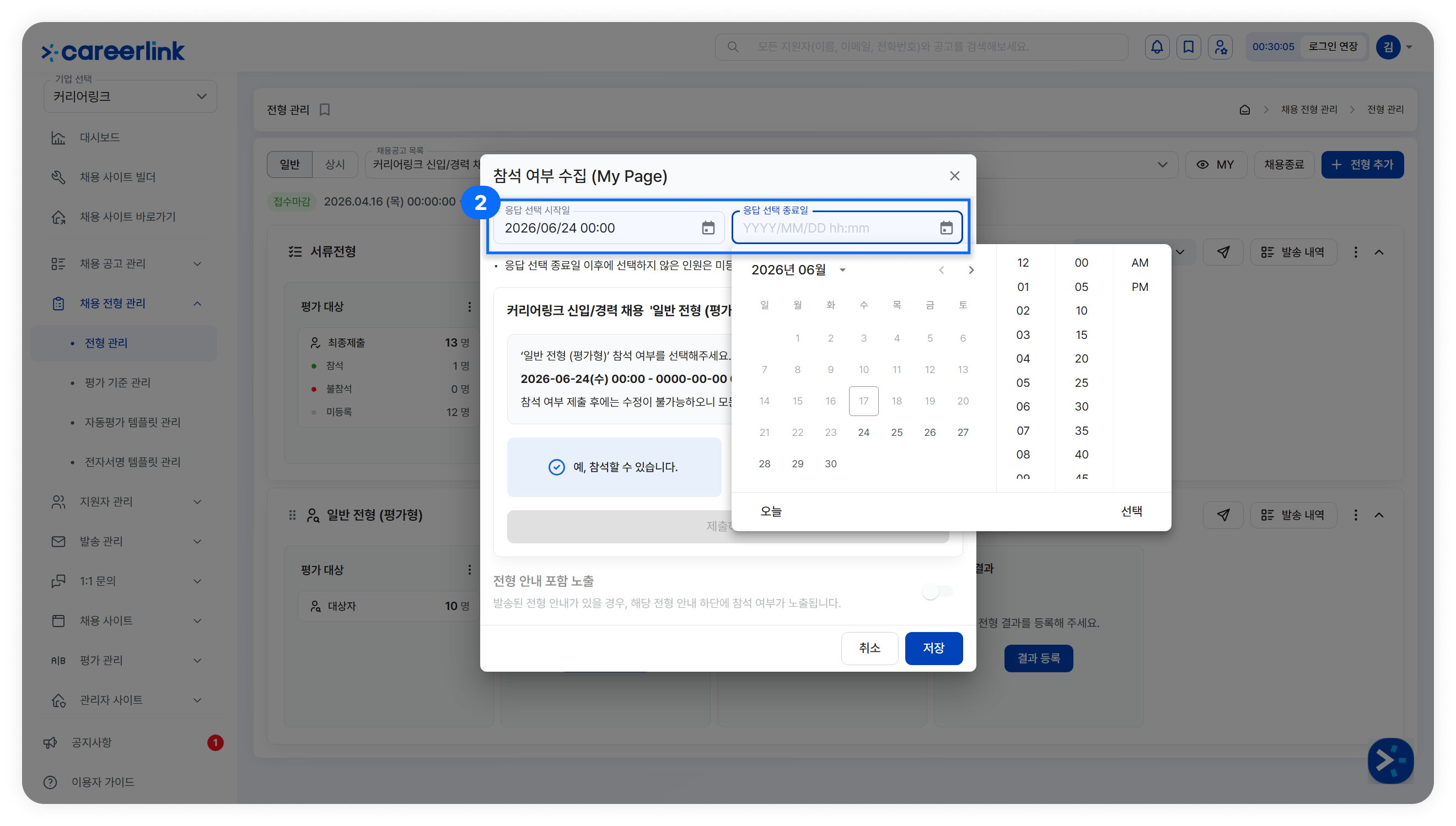Screen dimensions: 1456x826
Task: Focus the 응답 선택 종료일 input field
Action: click(x=847, y=228)
